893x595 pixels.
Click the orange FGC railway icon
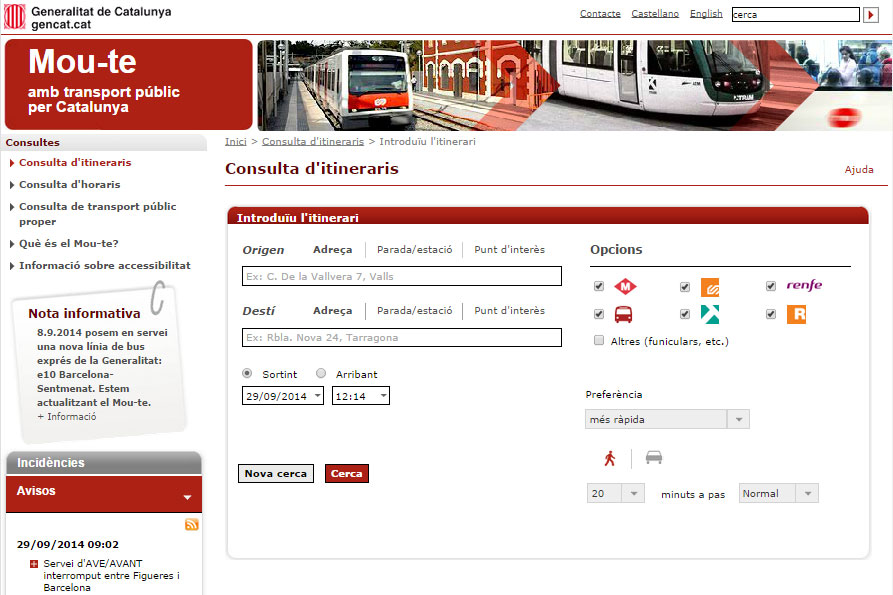[710, 287]
